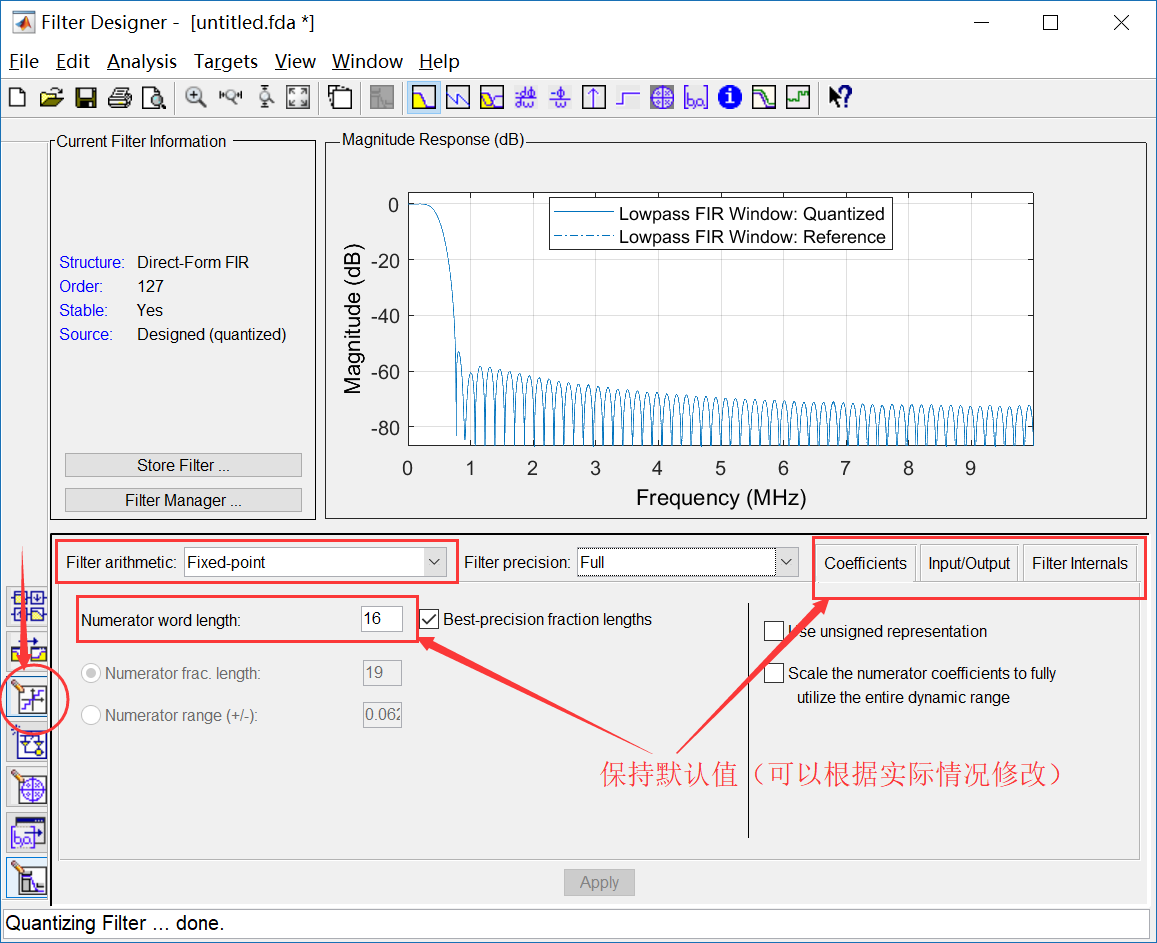Image resolution: width=1157 pixels, height=943 pixels.
Task: Open print preview
Action: [153, 97]
